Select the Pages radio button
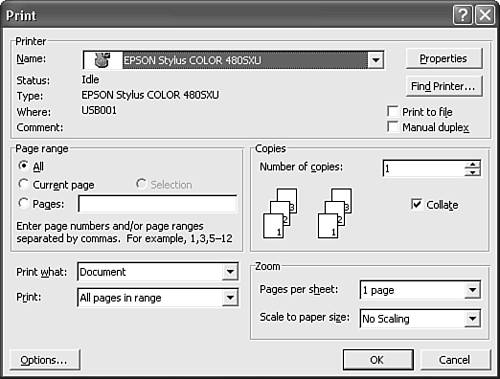This screenshot has height=379, width=500. [23, 203]
